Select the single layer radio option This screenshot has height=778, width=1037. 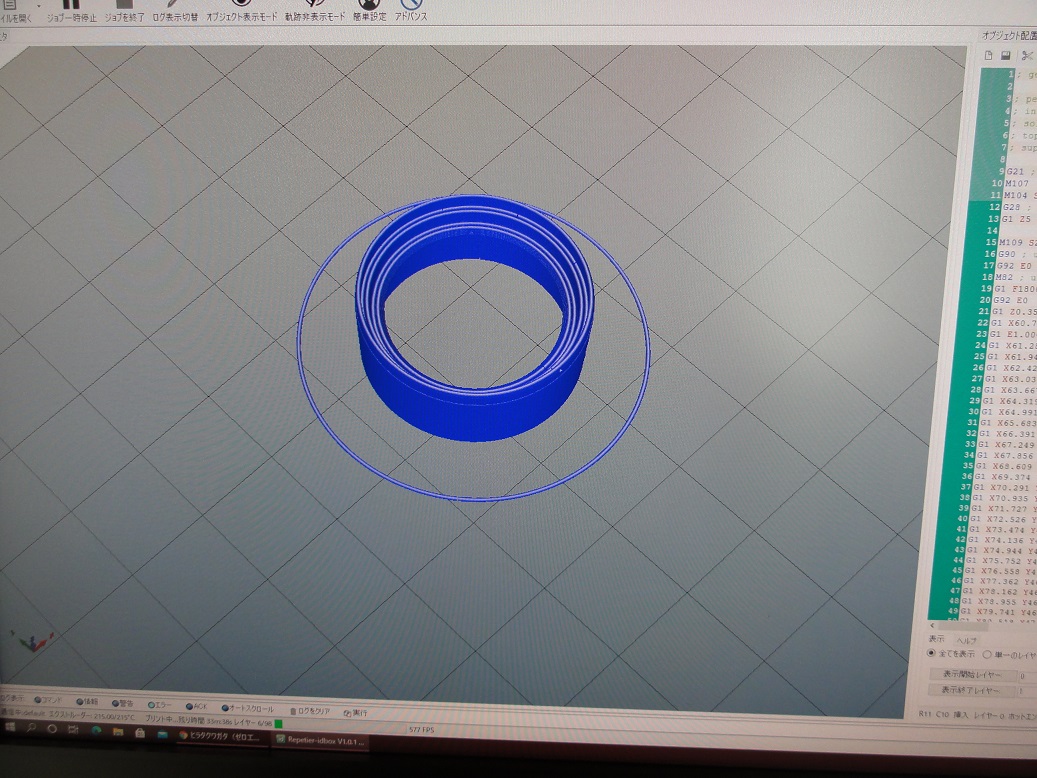pos(1009,655)
